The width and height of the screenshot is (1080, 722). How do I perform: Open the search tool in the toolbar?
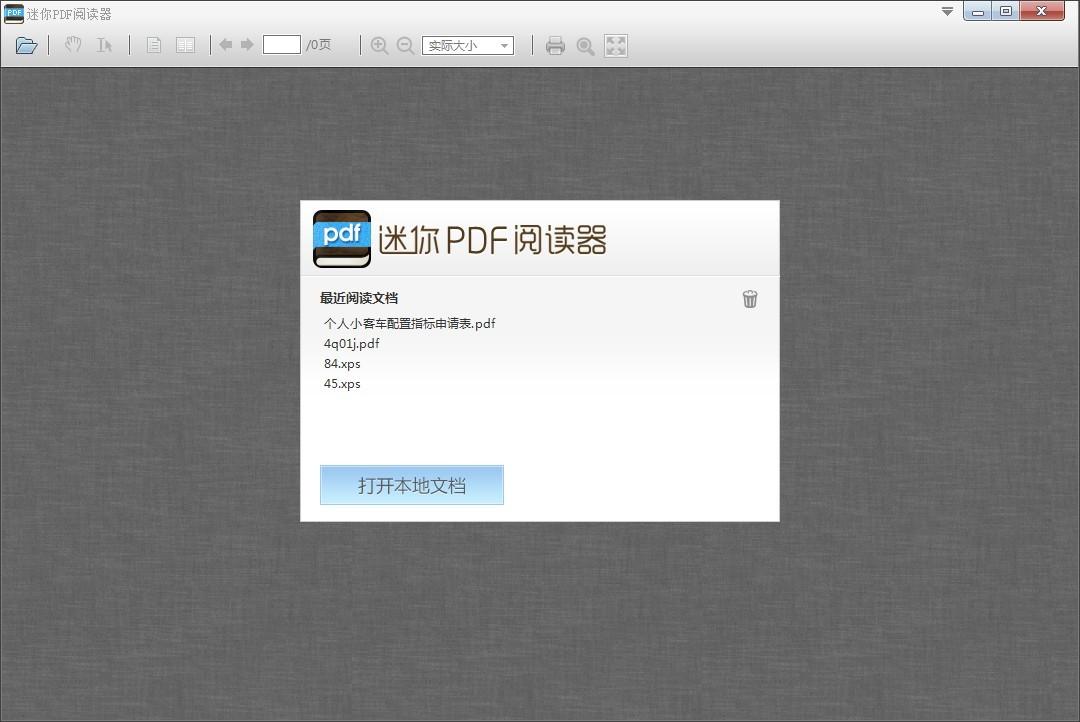pos(585,46)
